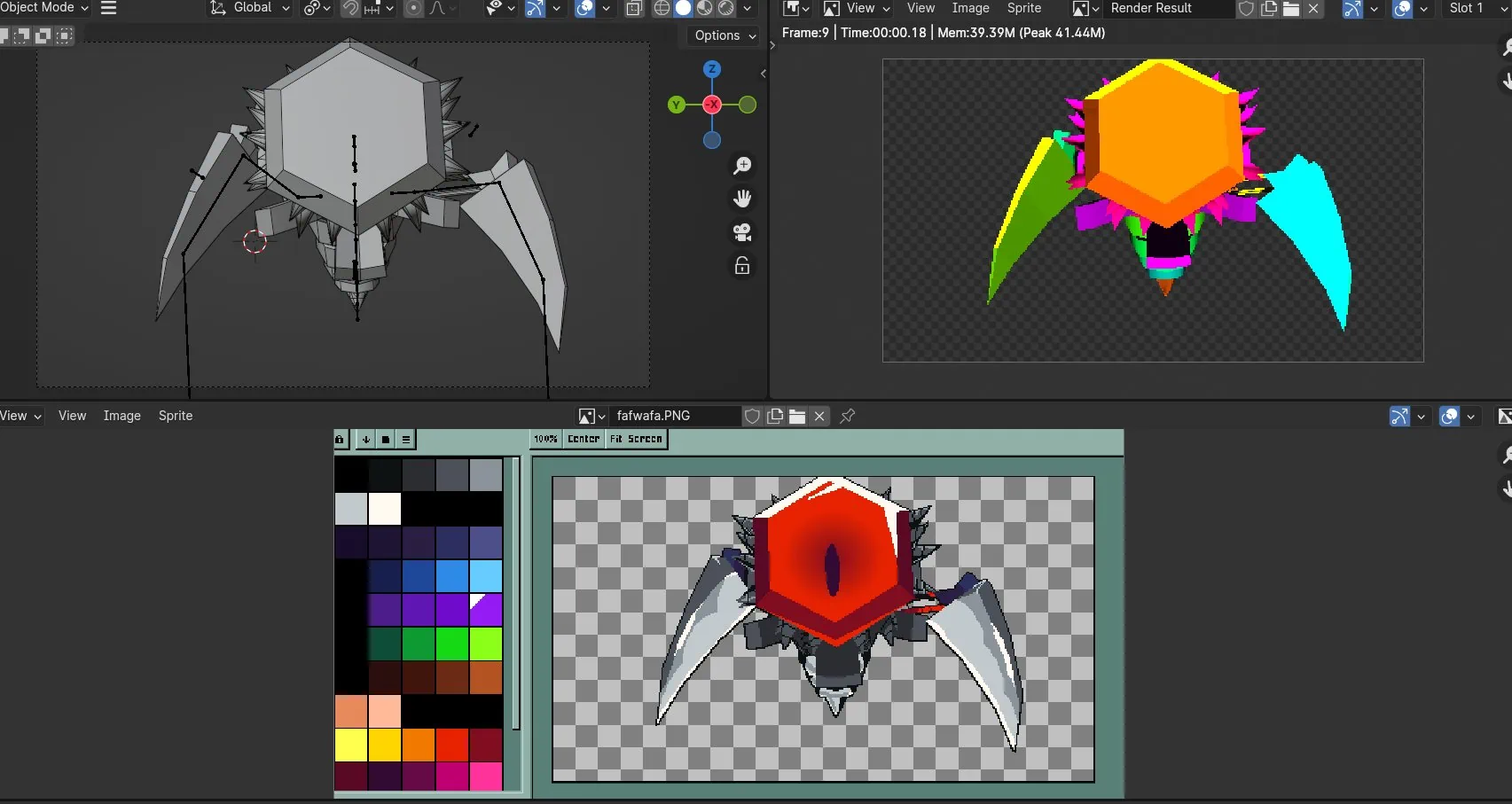Viewport: 1512px width, 804px height.
Task: Expand the Global transform orientation dropdown
Action: pyautogui.click(x=249, y=7)
